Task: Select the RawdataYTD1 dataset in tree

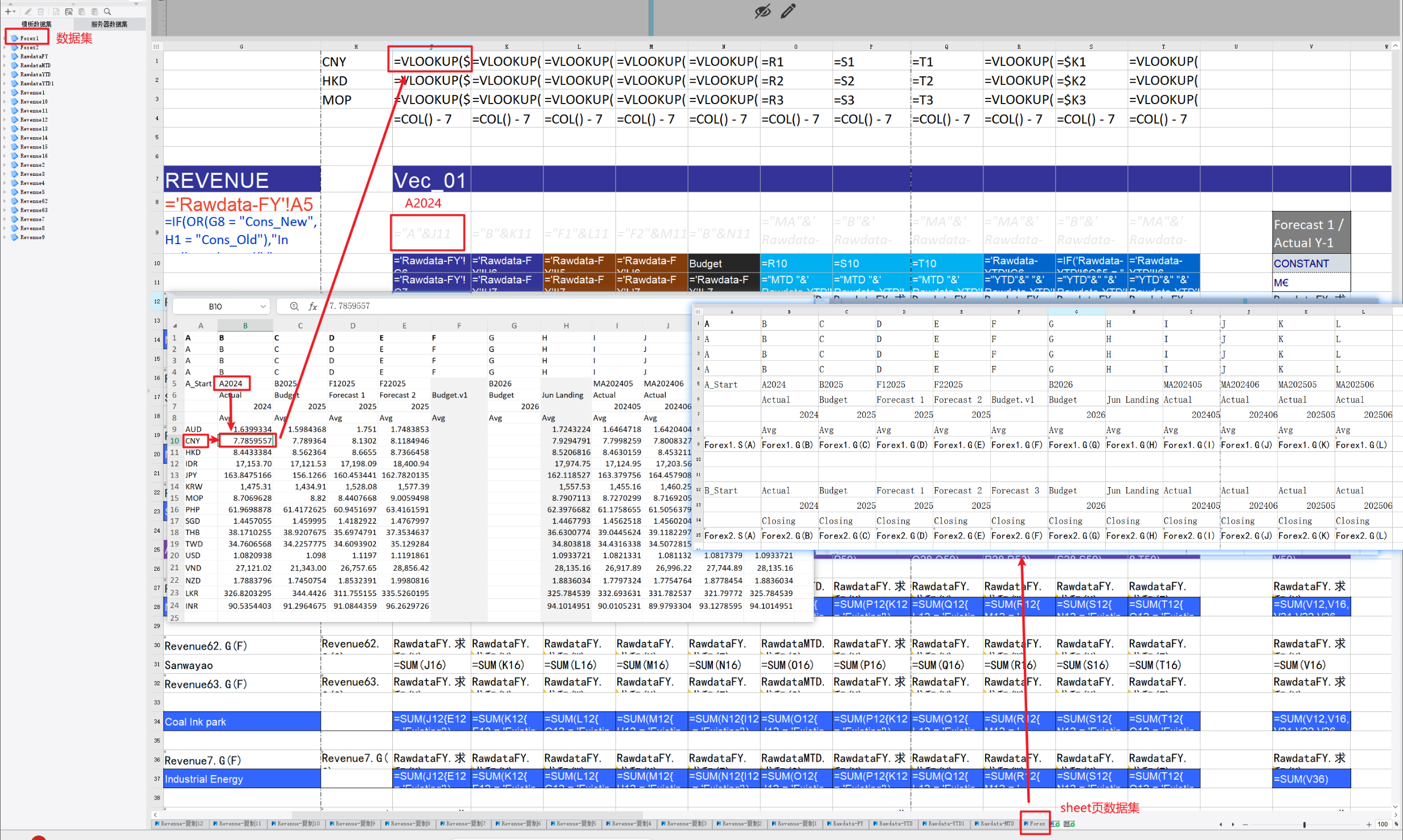Action: [37, 84]
